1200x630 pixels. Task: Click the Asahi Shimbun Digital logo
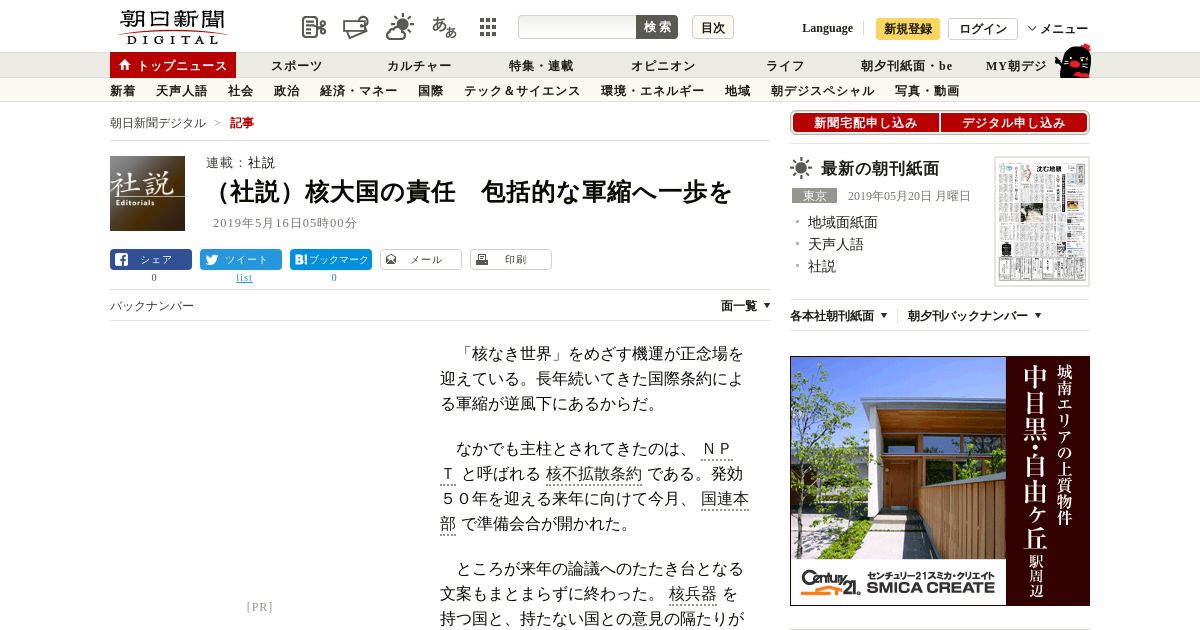[172, 27]
